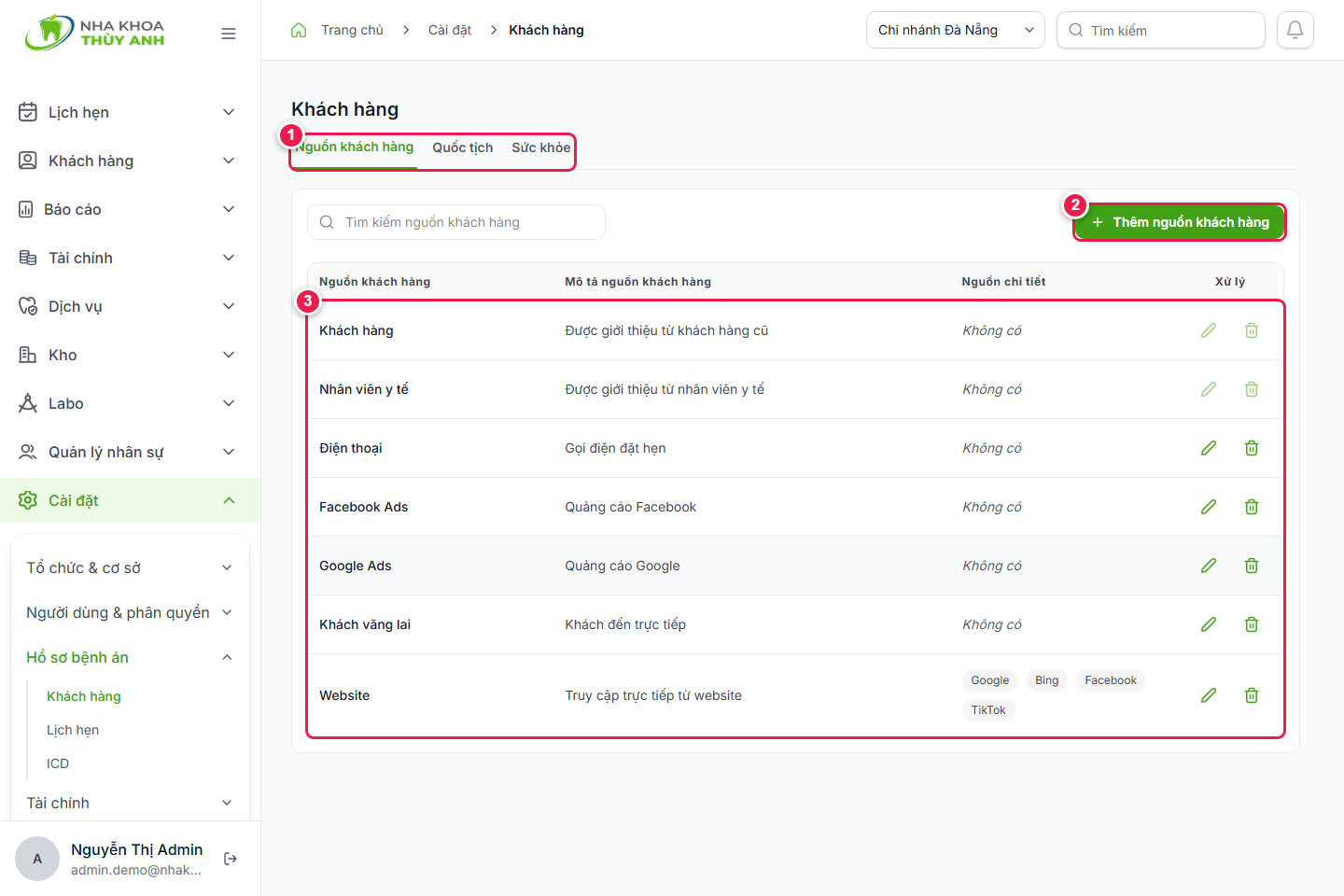
Task: Click the user avatar A
Action: [x=37, y=859]
